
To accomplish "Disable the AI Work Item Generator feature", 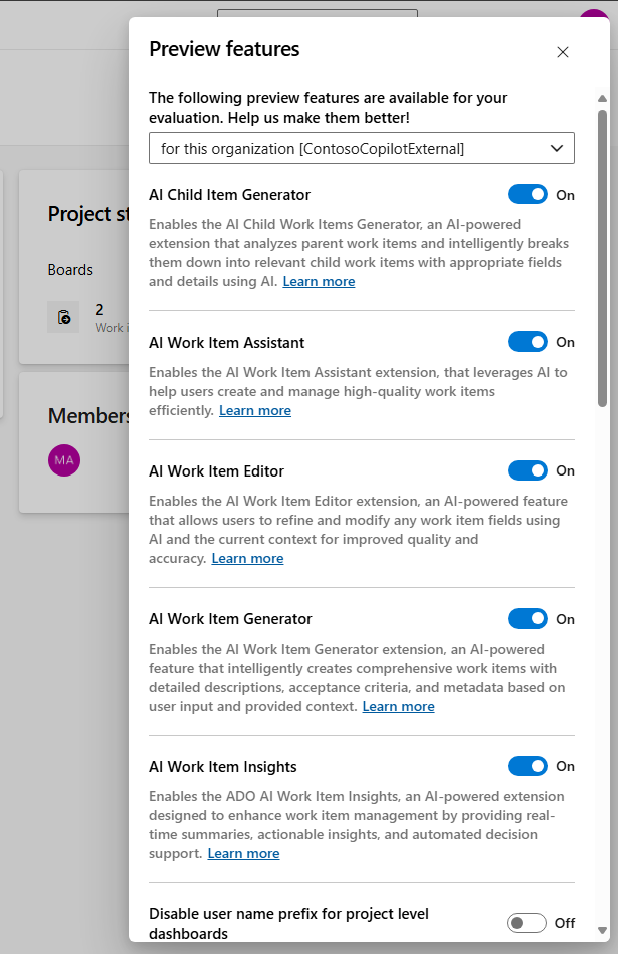I will pos(527,618).
